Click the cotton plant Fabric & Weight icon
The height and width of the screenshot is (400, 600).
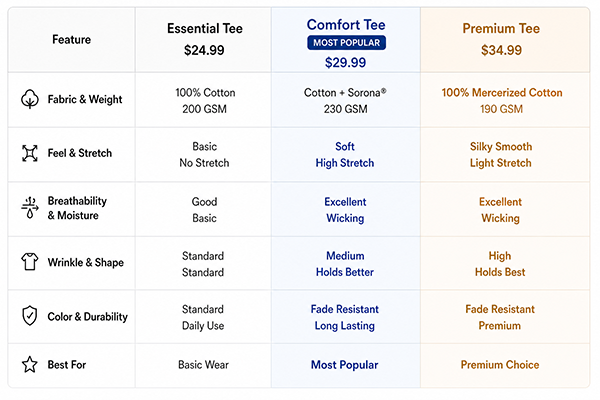click(x=29, y=99)
